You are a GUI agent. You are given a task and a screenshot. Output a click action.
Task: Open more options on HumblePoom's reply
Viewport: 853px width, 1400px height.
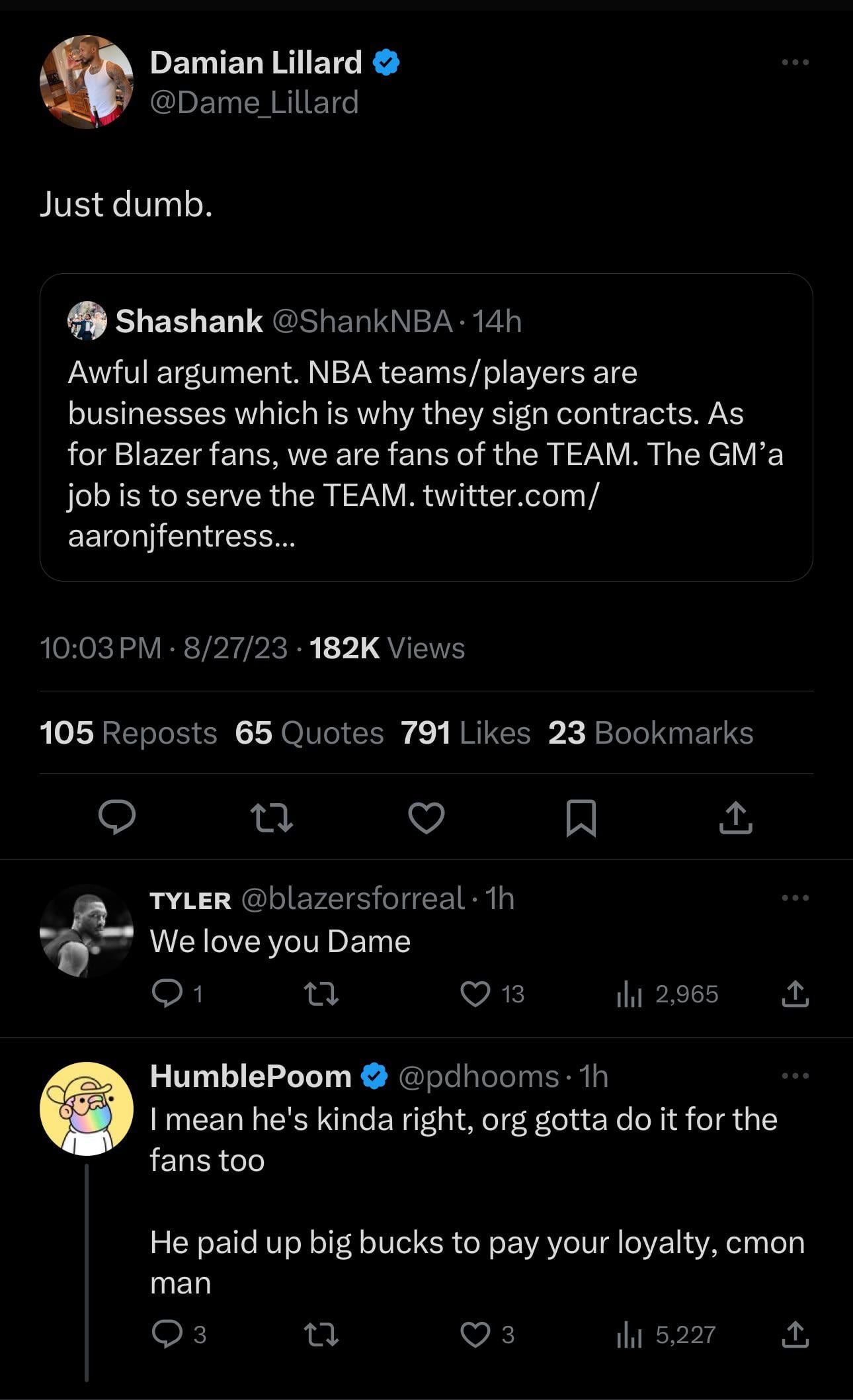click(795, 1076)
